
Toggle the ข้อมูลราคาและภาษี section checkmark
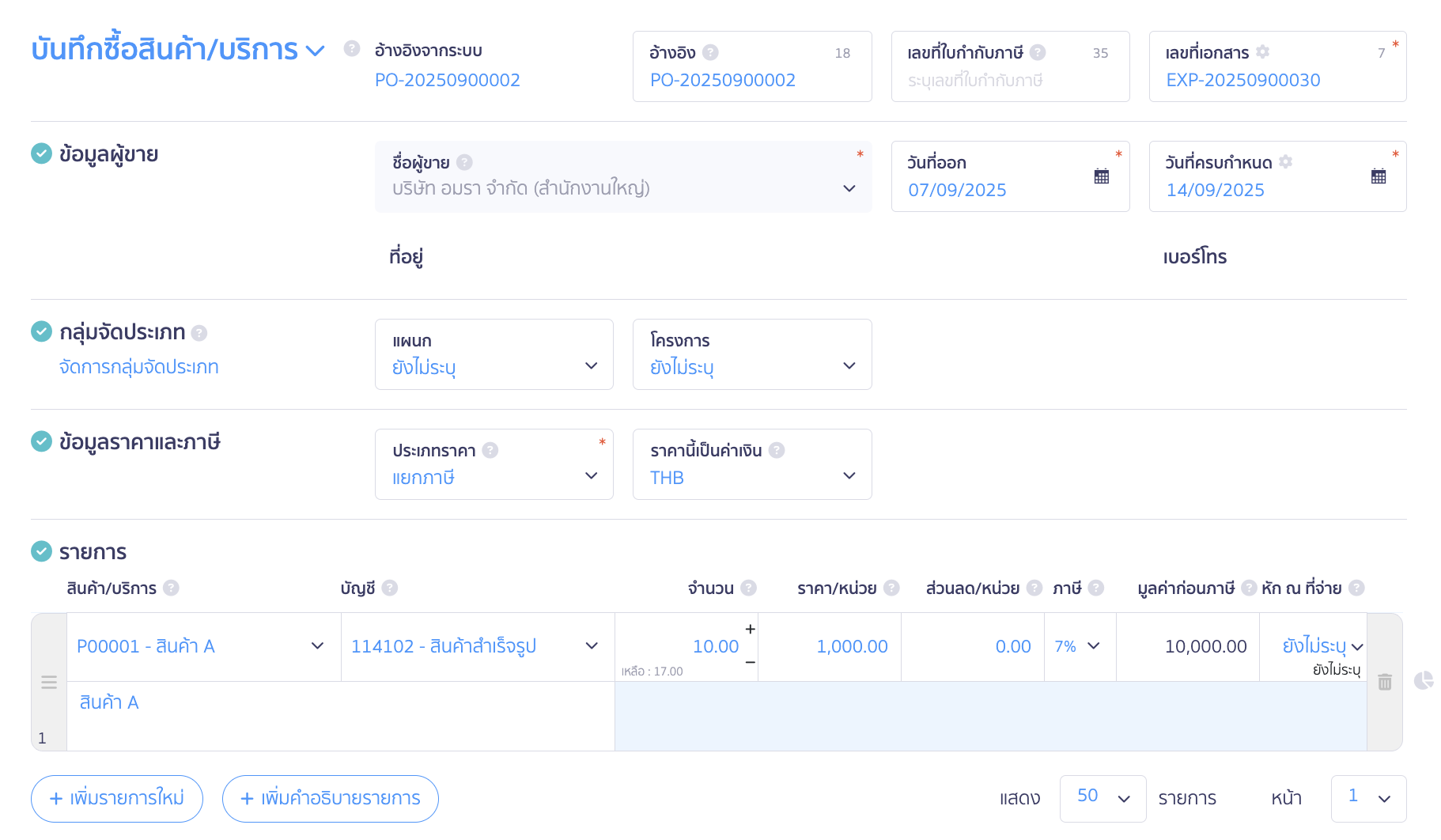pos(41,441)
